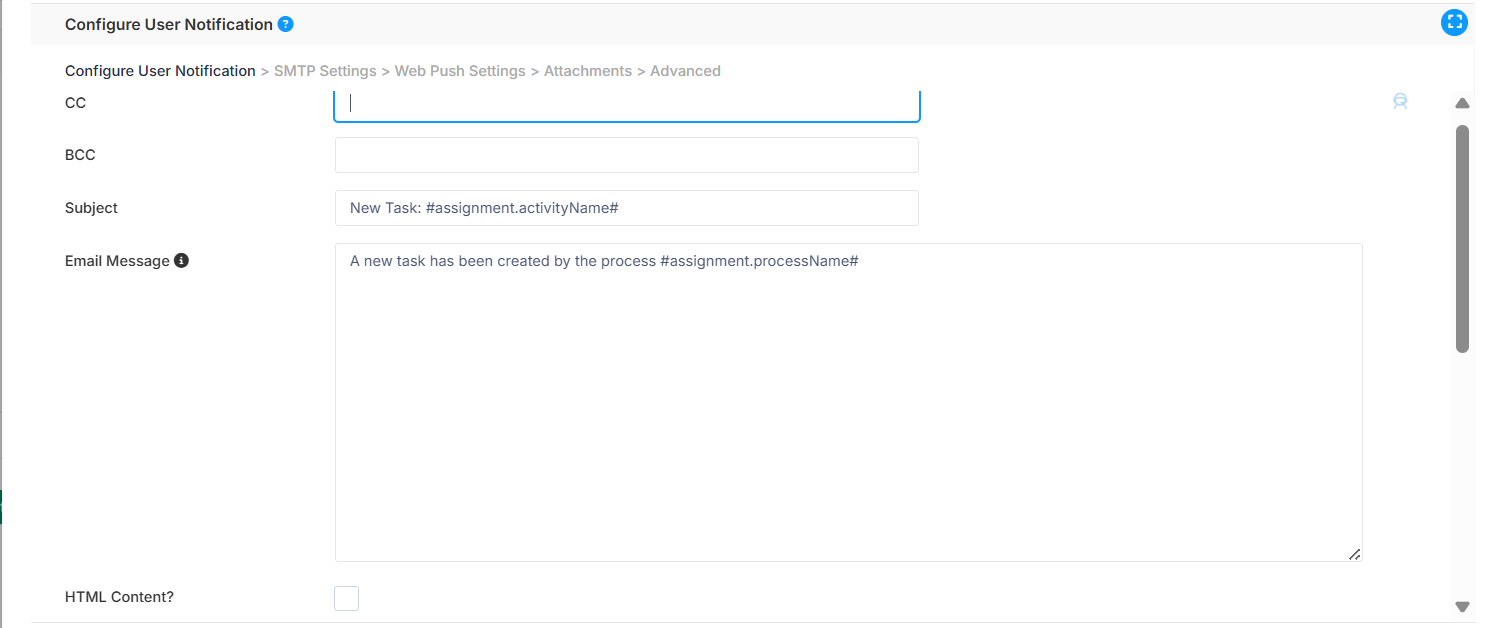The width and height of the screenshot is (1503, 628).
Task: Click into the BCC field
Action: [x=627, y=155]
